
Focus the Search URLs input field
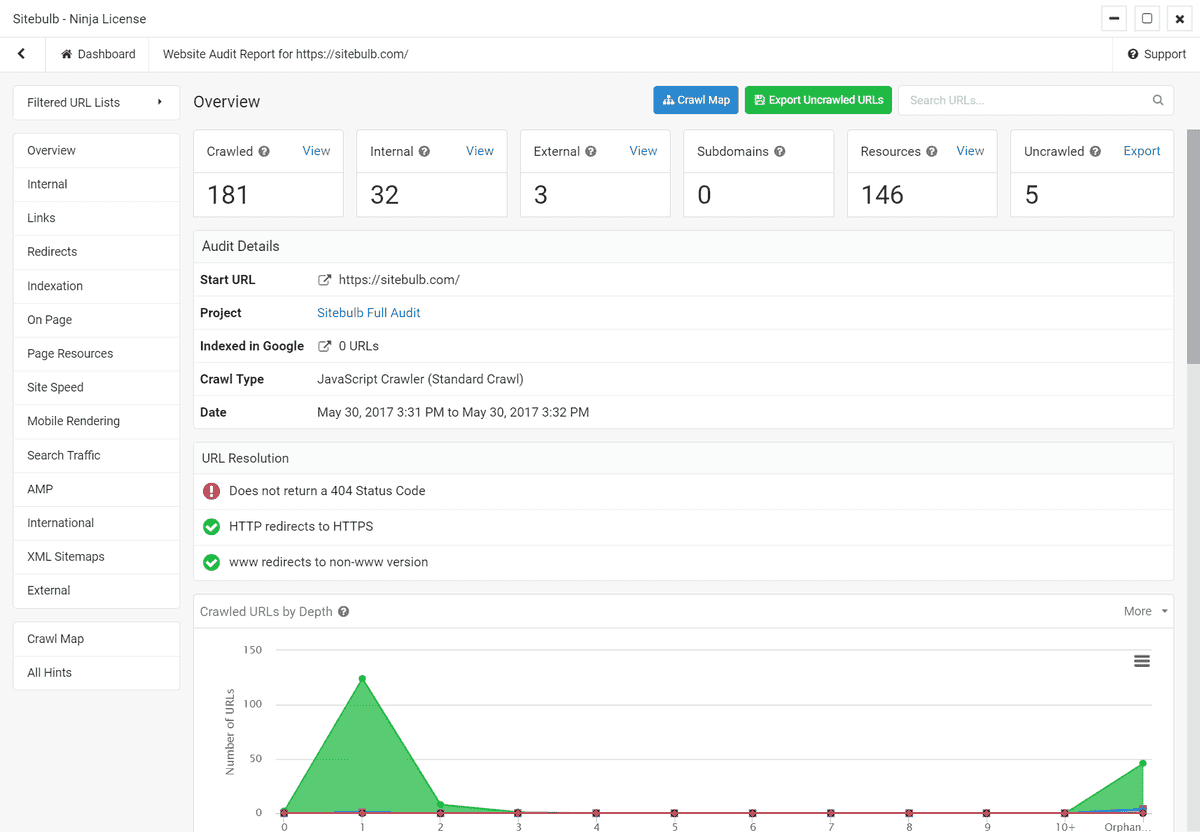click(x=1024, y=100)
